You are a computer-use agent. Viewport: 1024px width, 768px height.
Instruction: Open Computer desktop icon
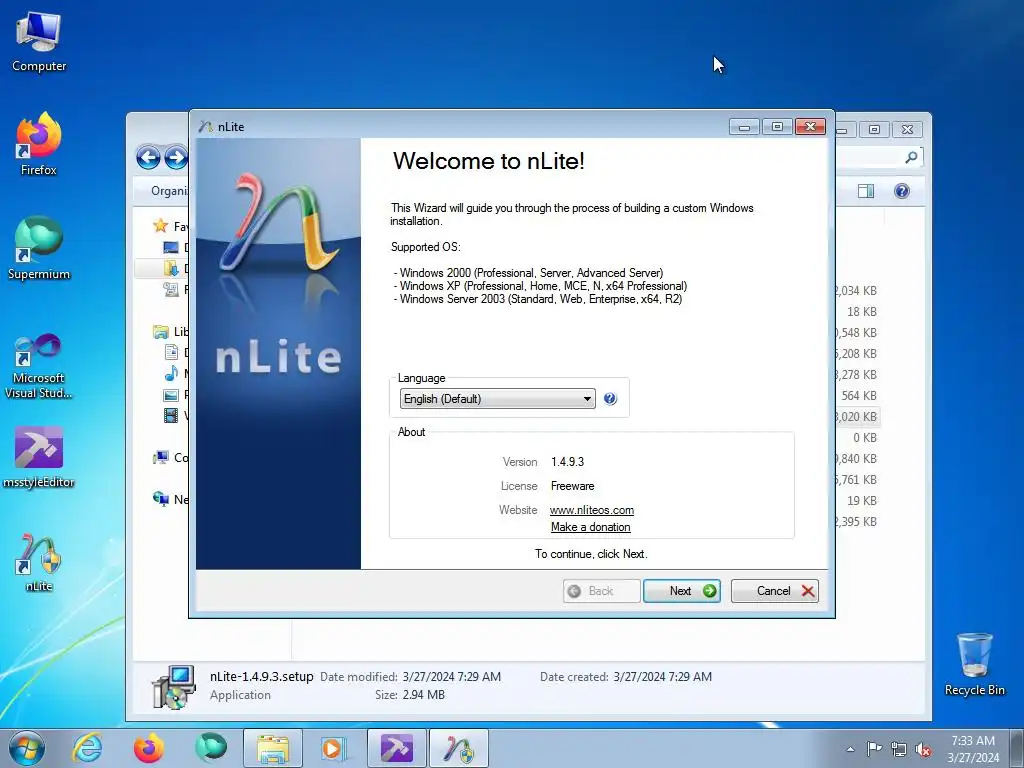[39, 42]
